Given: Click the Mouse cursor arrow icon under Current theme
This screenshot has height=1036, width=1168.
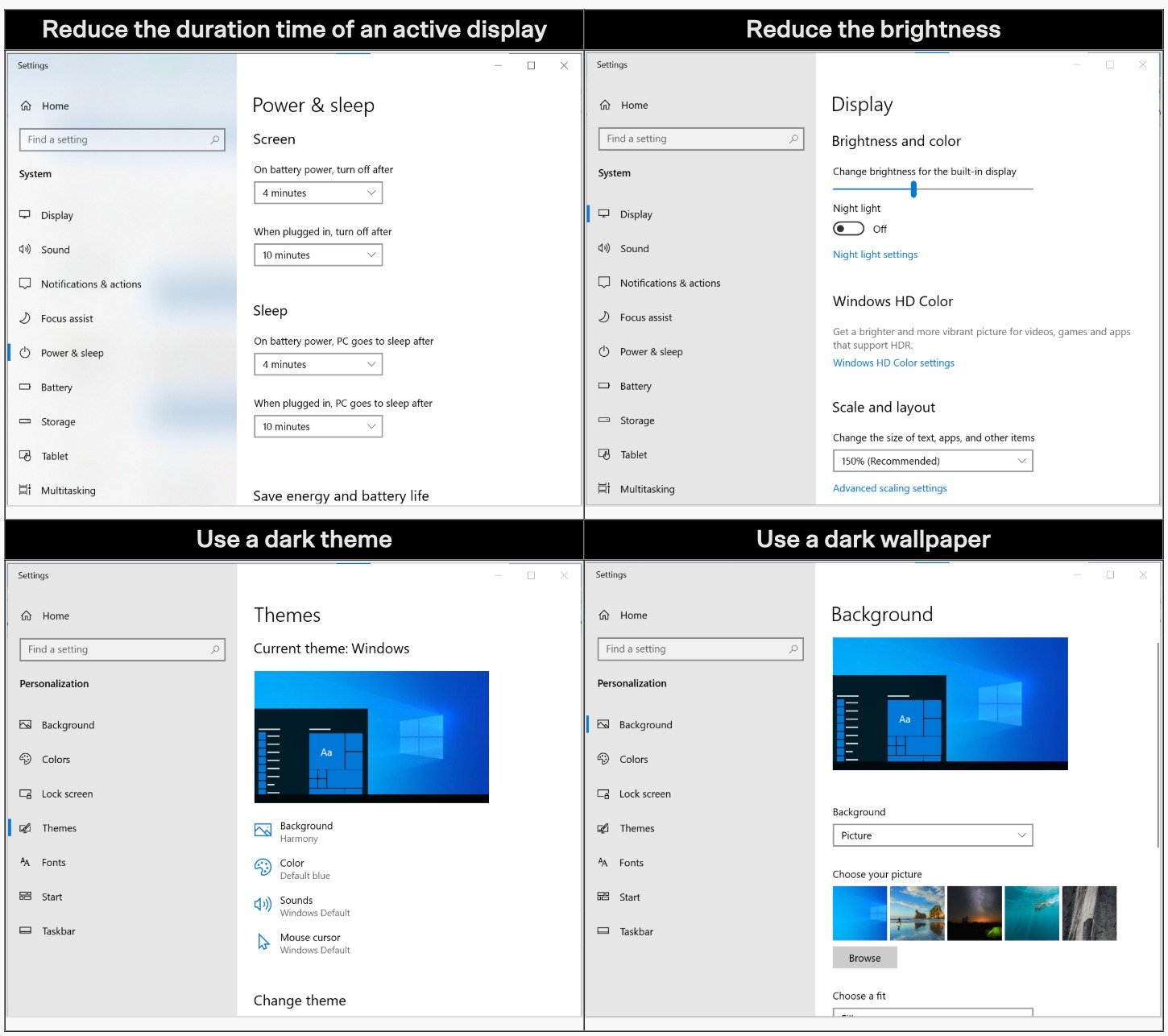Looking at the screenshot, I should [263, 942].
